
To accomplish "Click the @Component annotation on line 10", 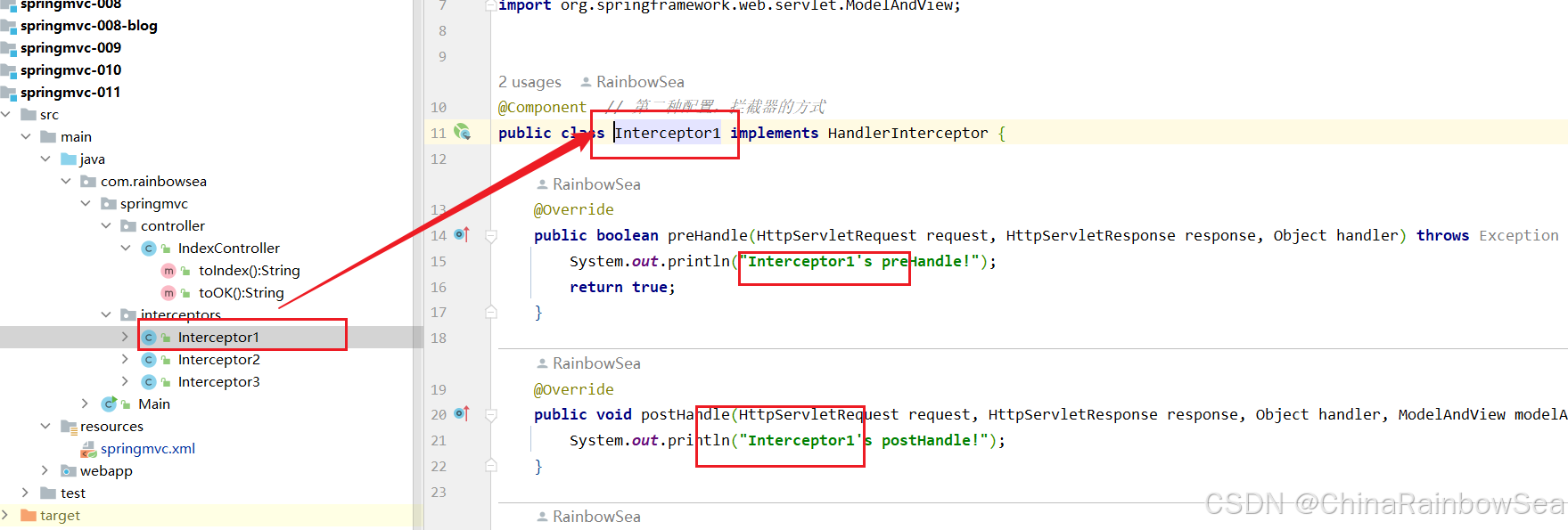I will pos(542,107).
